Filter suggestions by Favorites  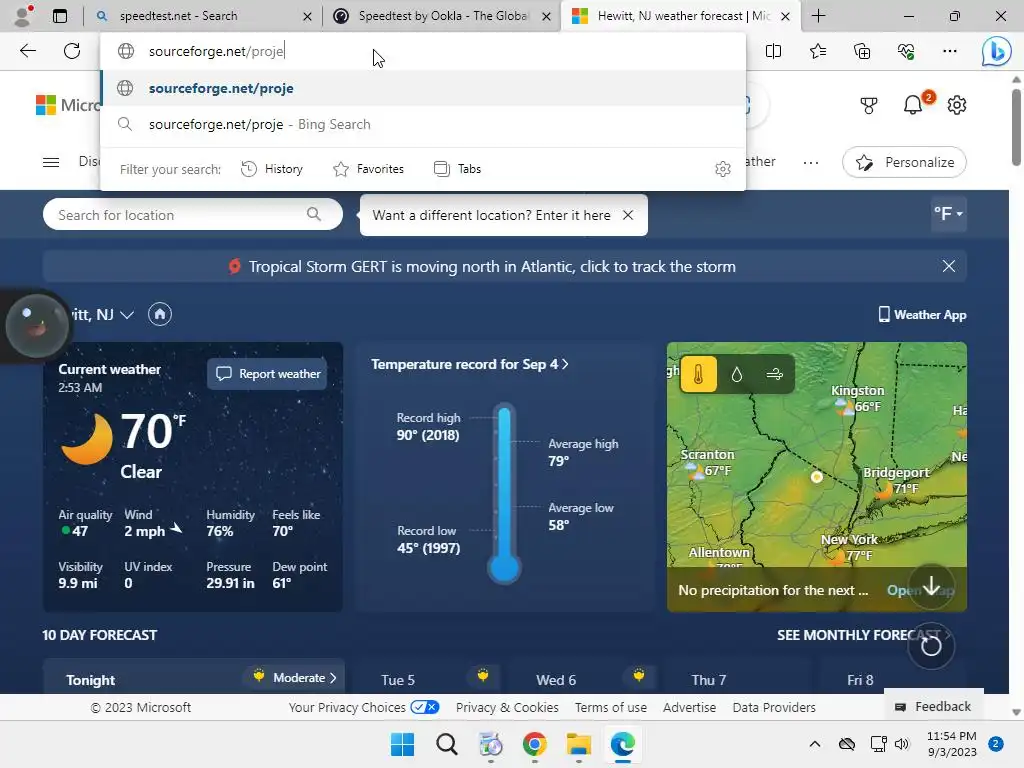click(368, 169)
